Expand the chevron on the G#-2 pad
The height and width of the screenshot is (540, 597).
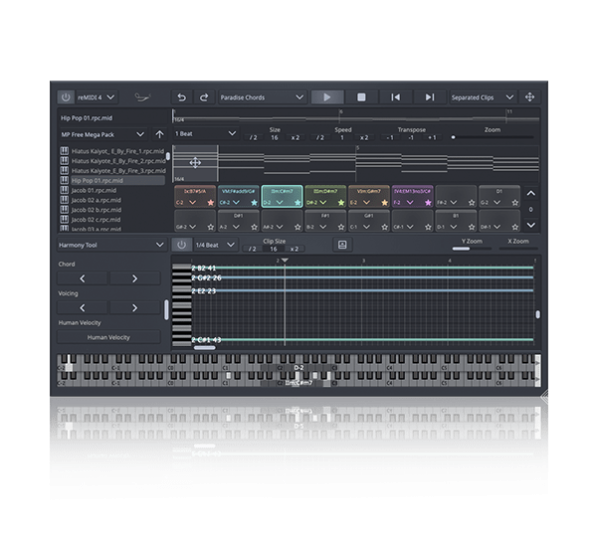[192, 227]
